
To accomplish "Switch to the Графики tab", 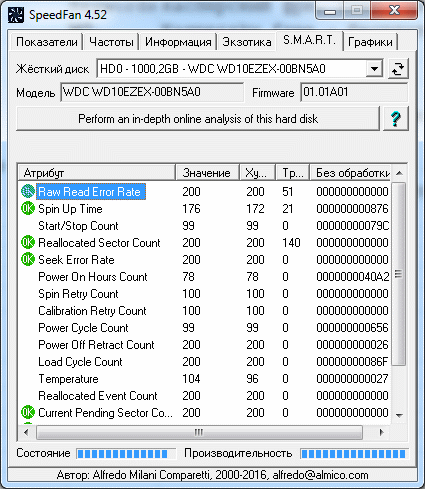I will (x=370, y=42).
